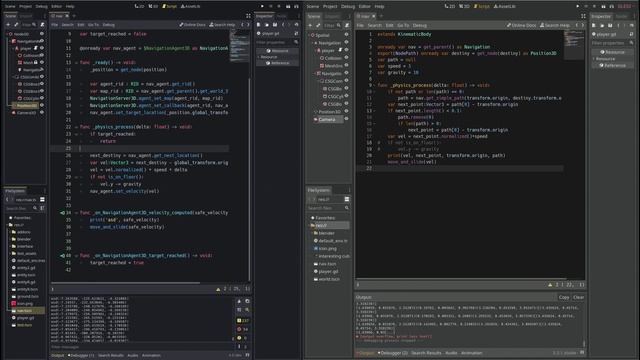Screen dimensions: 640x360
Task: Click the instance scene link icon in right window's Scene dock
Action: (318, 25)
